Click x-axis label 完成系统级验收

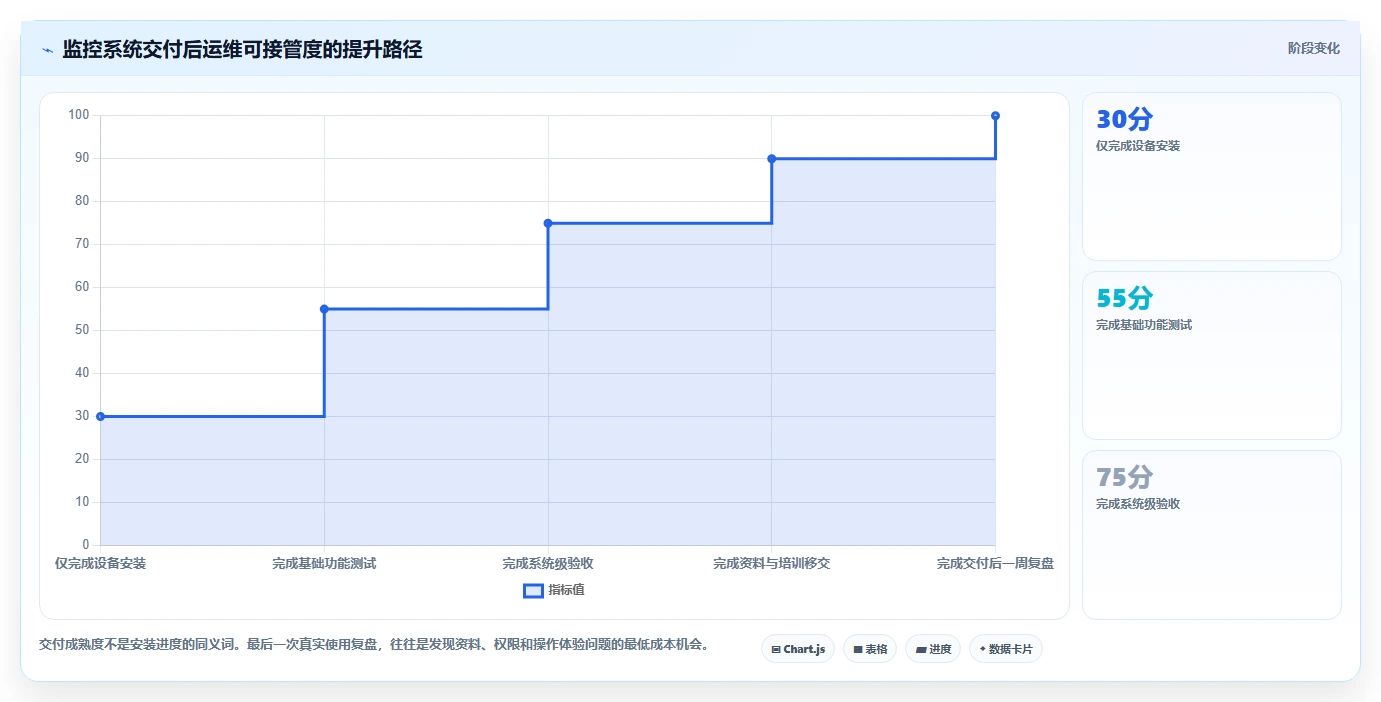click(548, 564)
